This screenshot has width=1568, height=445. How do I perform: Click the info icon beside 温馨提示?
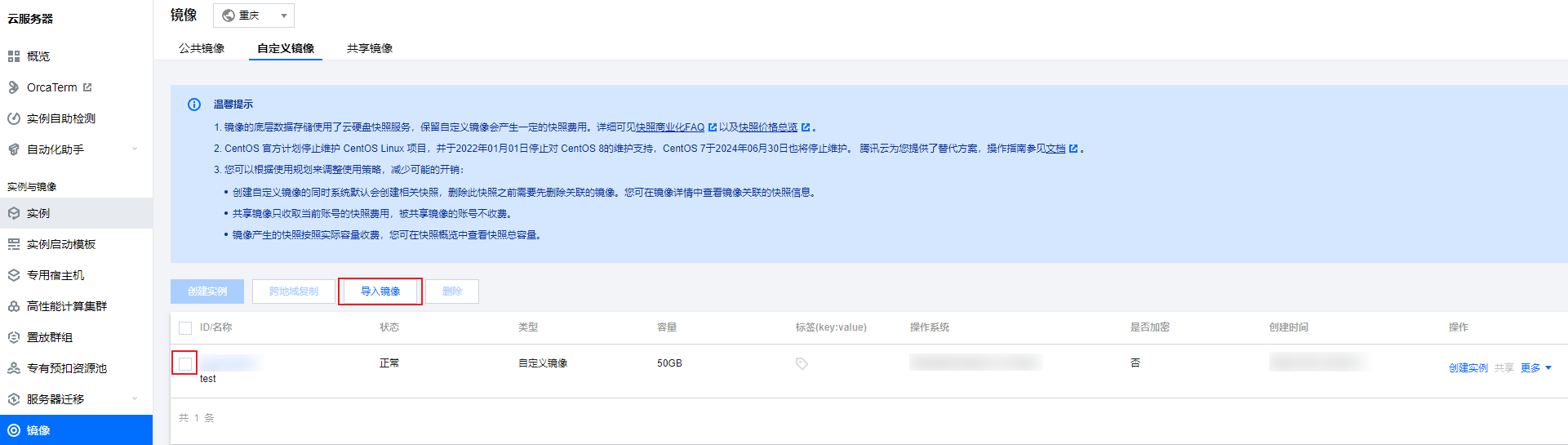[194, 105]
